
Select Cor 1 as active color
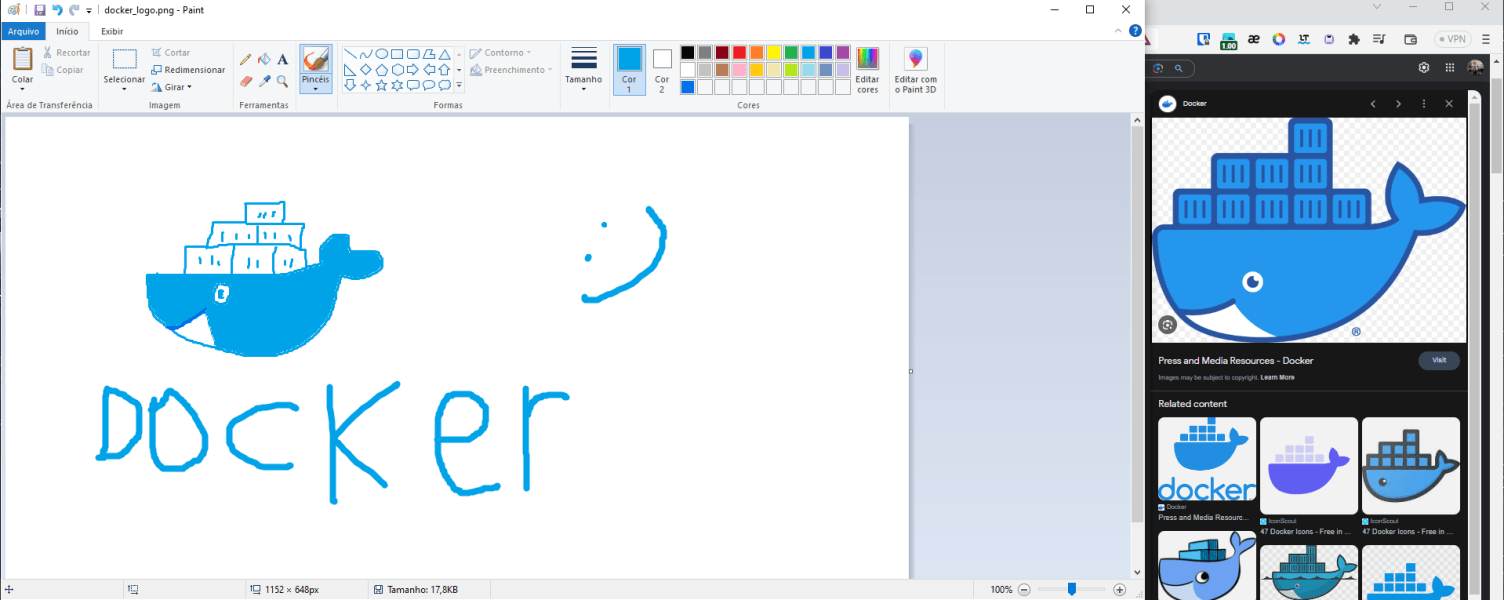pos(629,69)
